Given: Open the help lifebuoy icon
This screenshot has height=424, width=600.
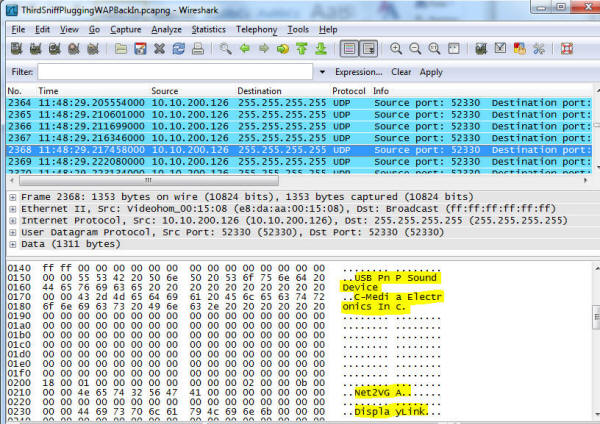Looking at the screenshot, I should coord(567,49).
